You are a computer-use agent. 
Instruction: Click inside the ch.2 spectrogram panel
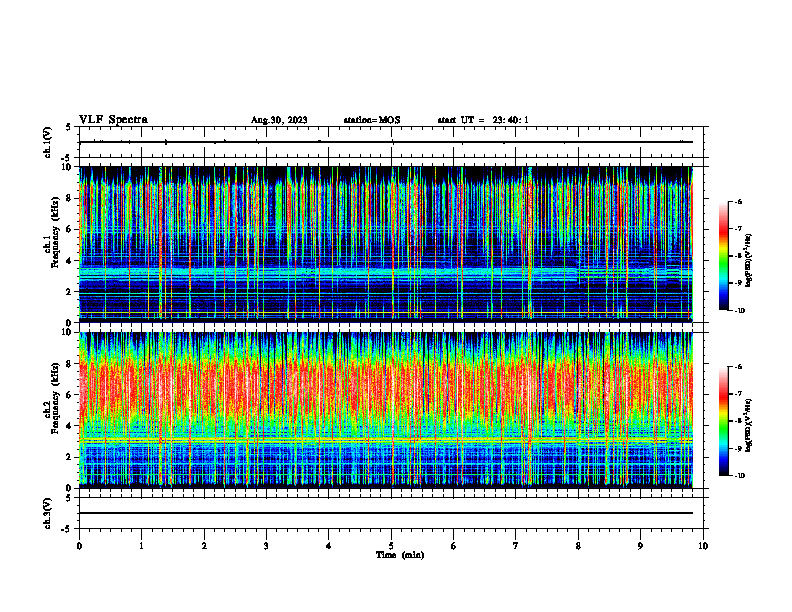pos(386,410)
